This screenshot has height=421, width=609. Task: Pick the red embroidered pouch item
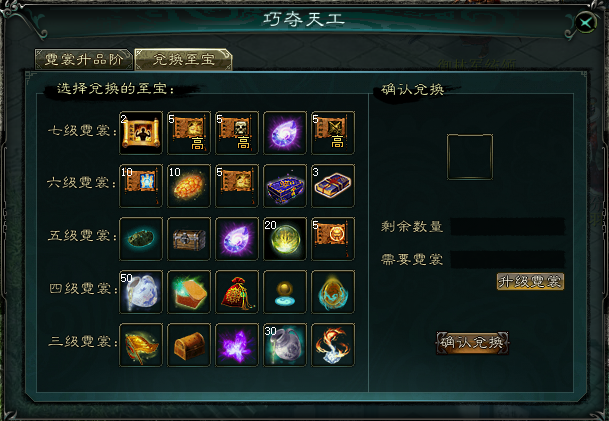tap(237, 292)
